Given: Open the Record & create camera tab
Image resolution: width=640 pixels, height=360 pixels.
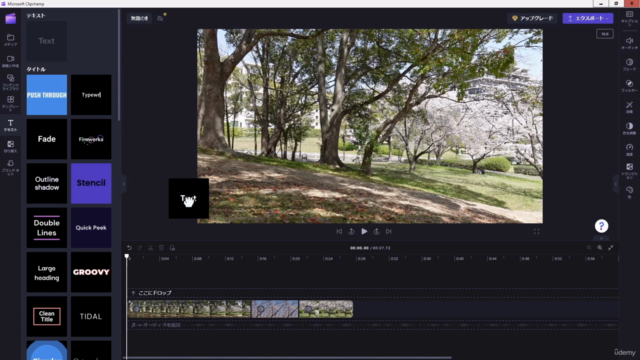Looking at the screenshot, I should pos(11,61).
